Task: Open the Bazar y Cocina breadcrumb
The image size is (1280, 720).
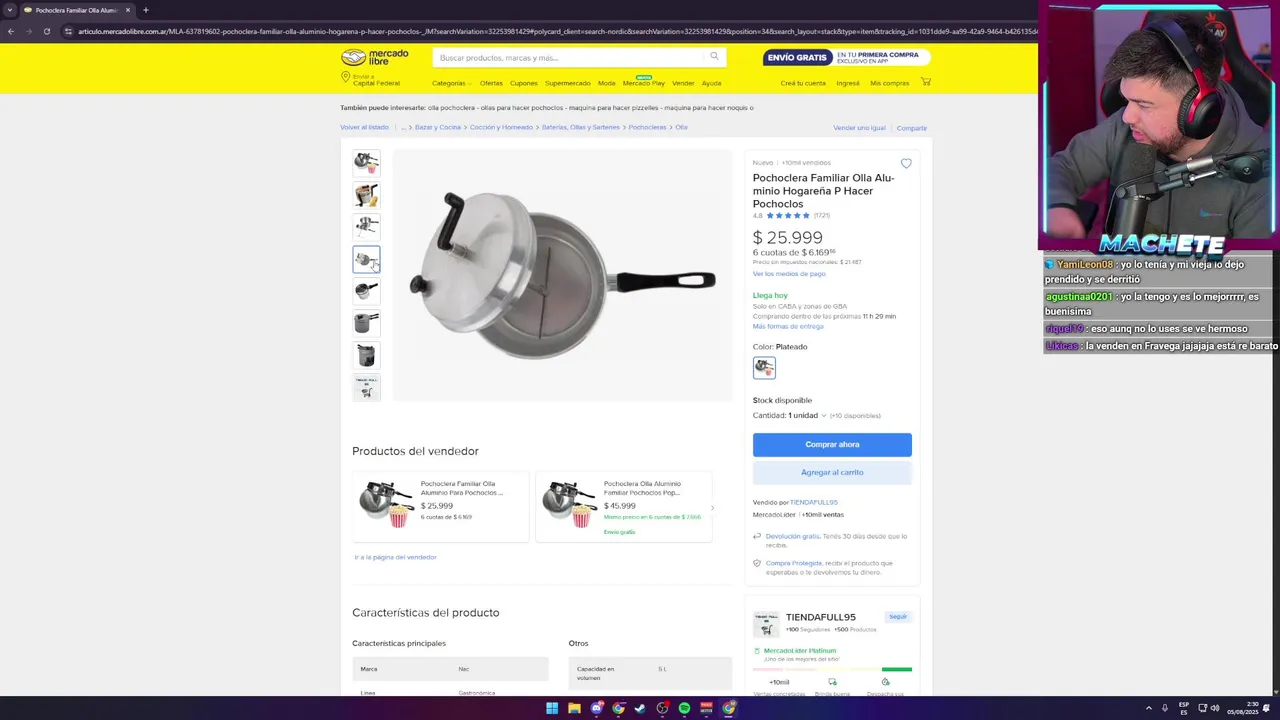Action: (438, 127)
